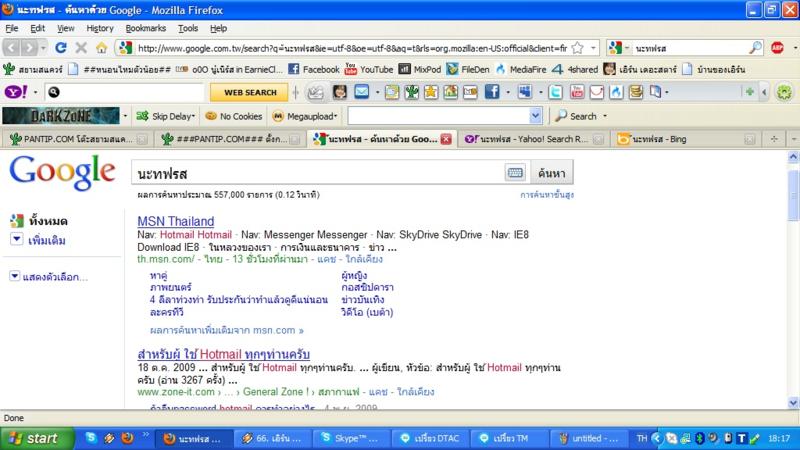This screenshot has width=800, height=450.
Task: Open Yahoo toolbar Gmail icon
Action: pyautogui.click(x=596, y=92)
